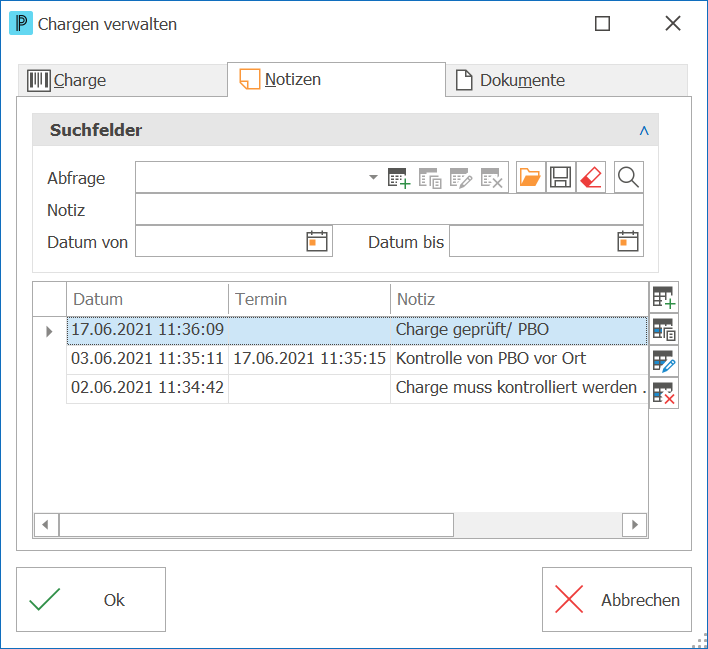708x649 pixels.
Task: Click note 'Charge muss kontrolliert werden'
Action: pos(516,388)
